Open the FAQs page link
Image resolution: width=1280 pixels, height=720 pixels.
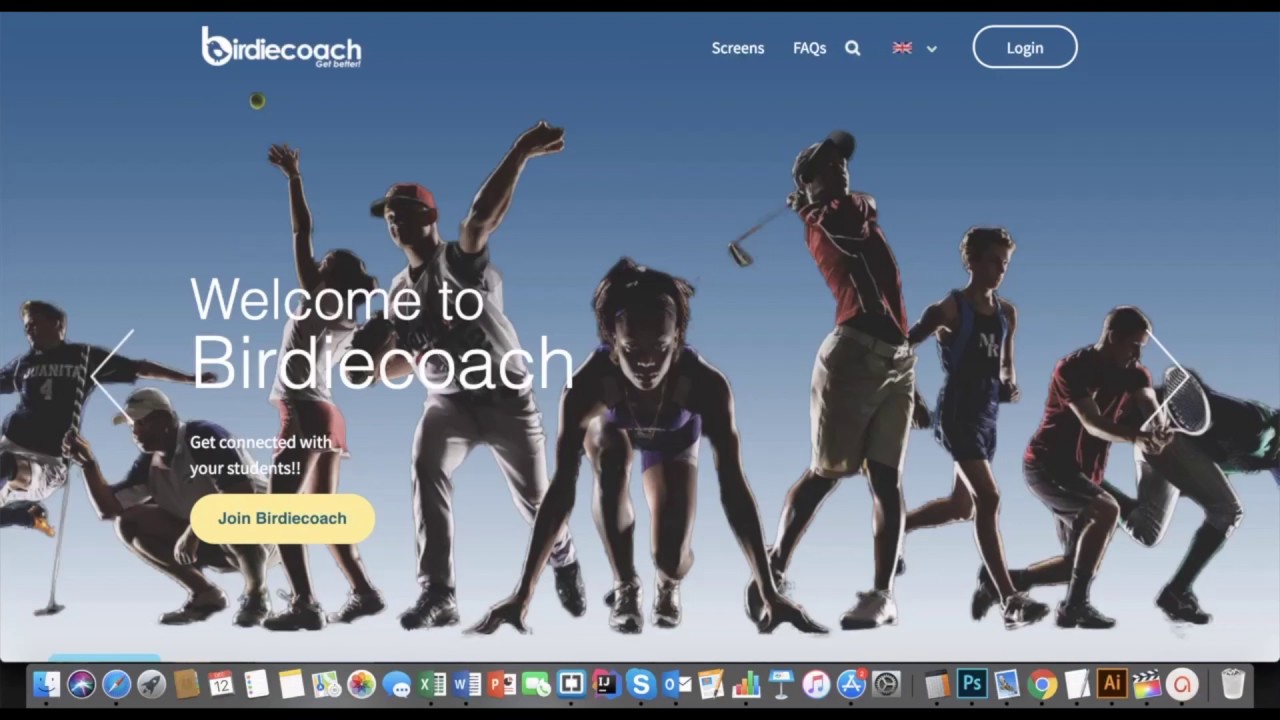809,48
